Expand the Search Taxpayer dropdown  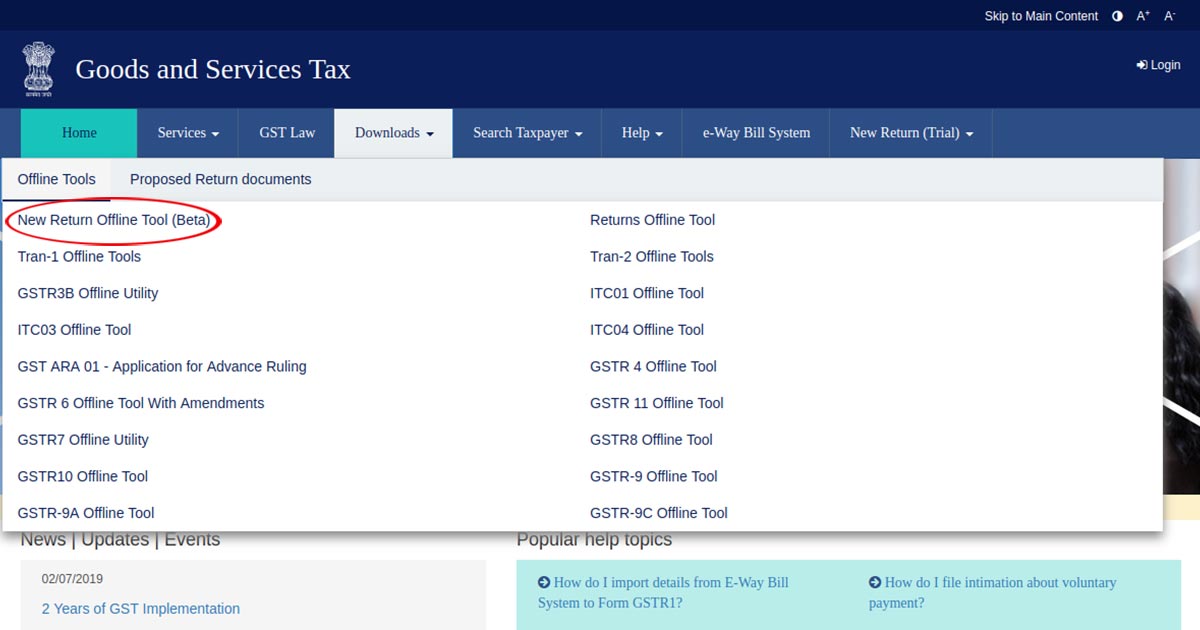coord(527,133)
